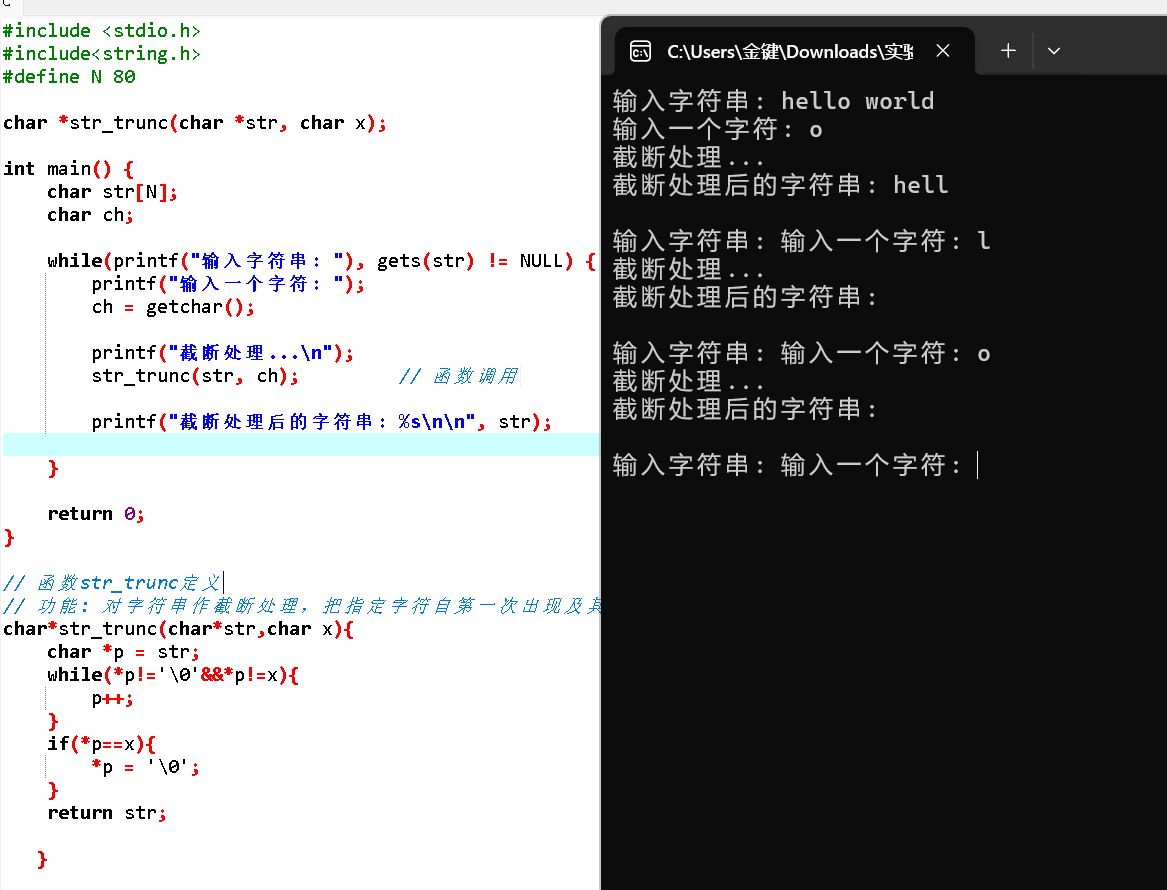Place cursor at the terminal input prompt
1167x890 pixels.
[x=977, y=465]
